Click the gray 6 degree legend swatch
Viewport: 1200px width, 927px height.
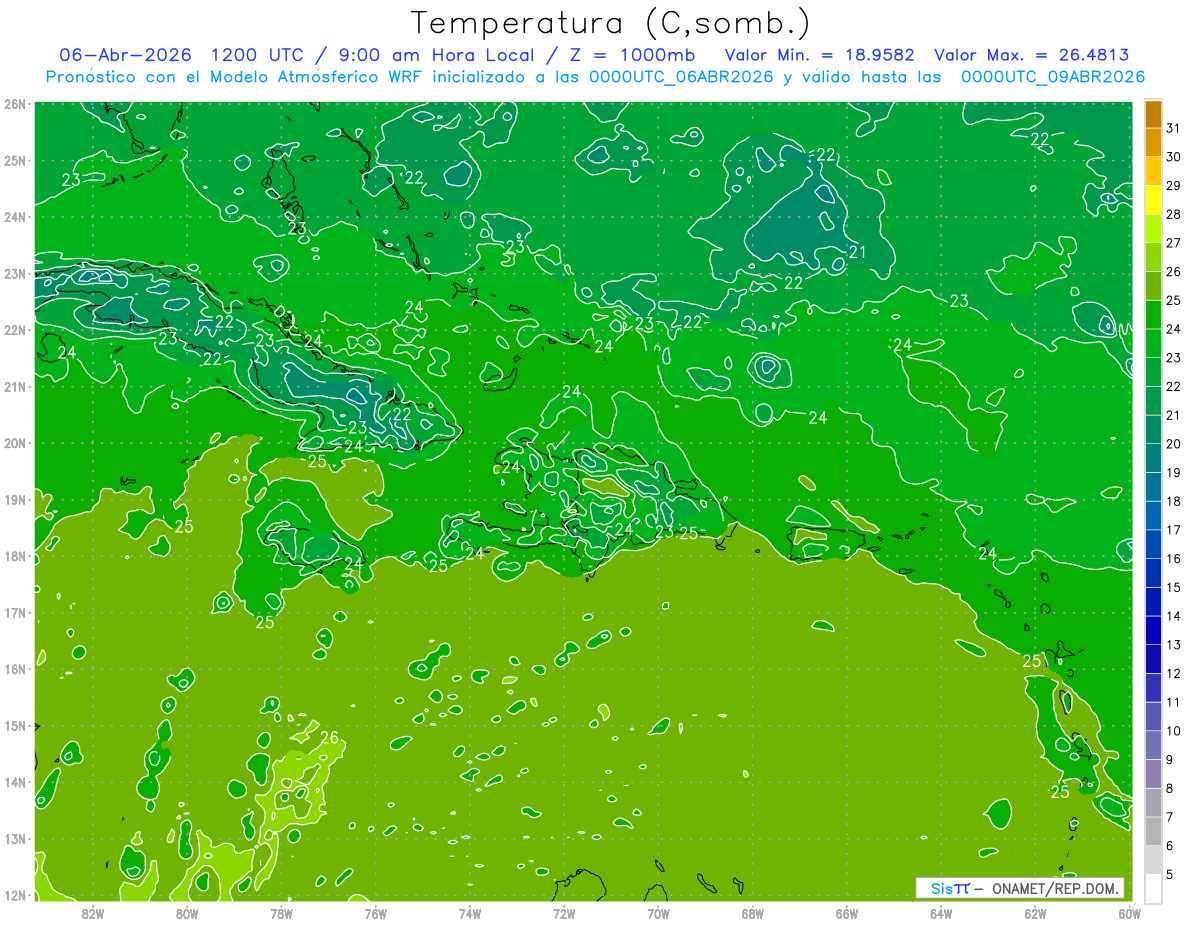pos(1153,831)
